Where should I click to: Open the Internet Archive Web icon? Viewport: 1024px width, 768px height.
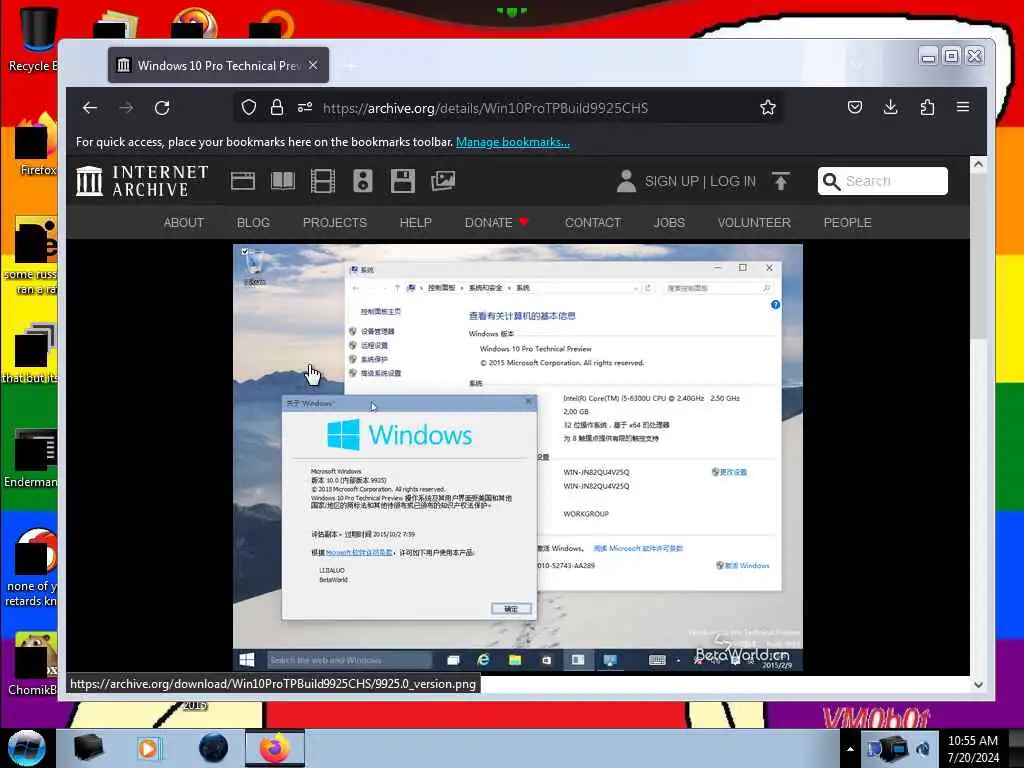243,181
